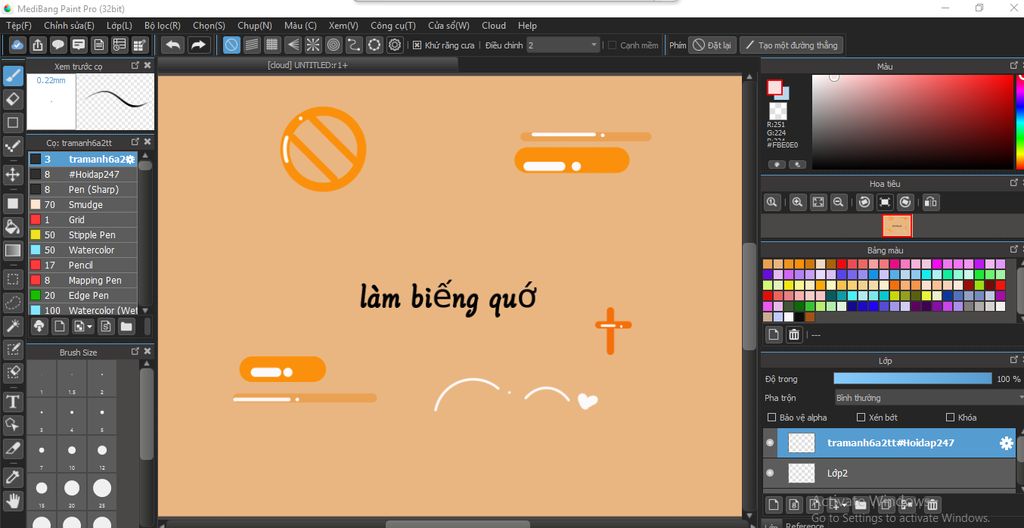The width and height of the screenshot is (1024, 528).
Task: Open Điều chỉnh correction dropdown
Action: (563, 45)
